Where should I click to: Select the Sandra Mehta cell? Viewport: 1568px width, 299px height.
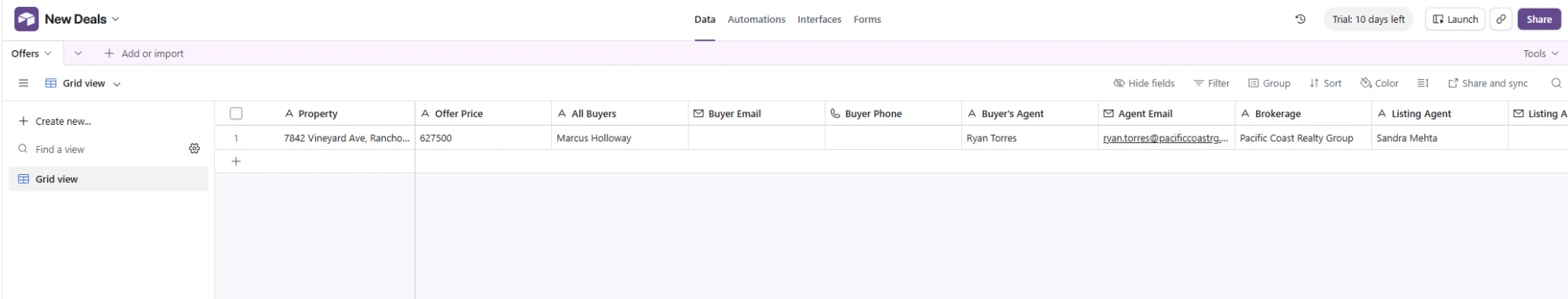coord(1439,138)
